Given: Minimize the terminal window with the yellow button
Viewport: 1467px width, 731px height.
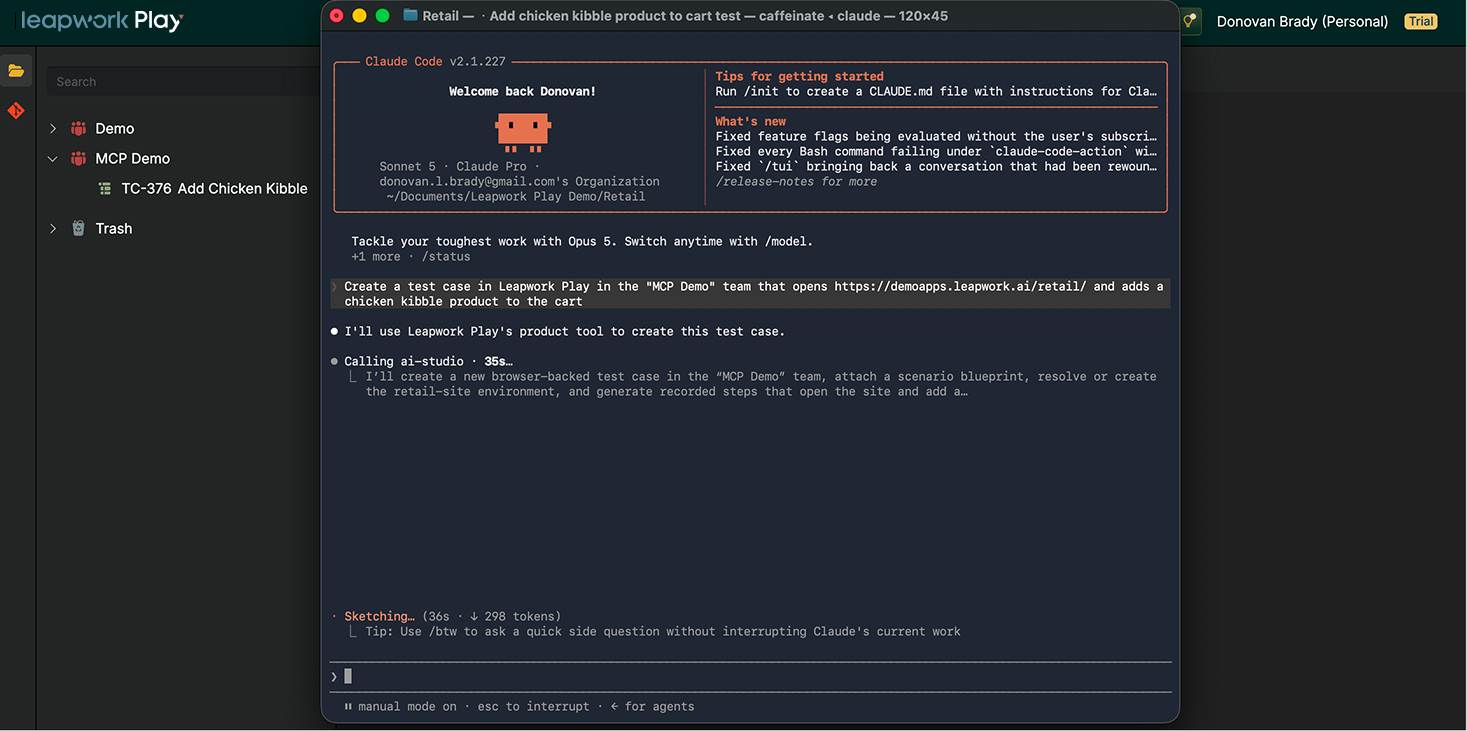Looking at the screenshot, I should [x=359, y=15].
